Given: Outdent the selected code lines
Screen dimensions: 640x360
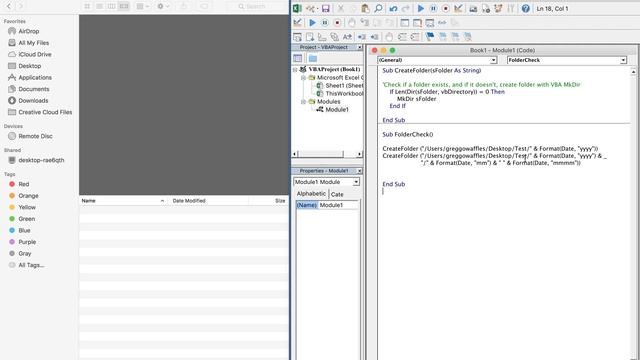Looking at the screenshot, I should 374,37.
